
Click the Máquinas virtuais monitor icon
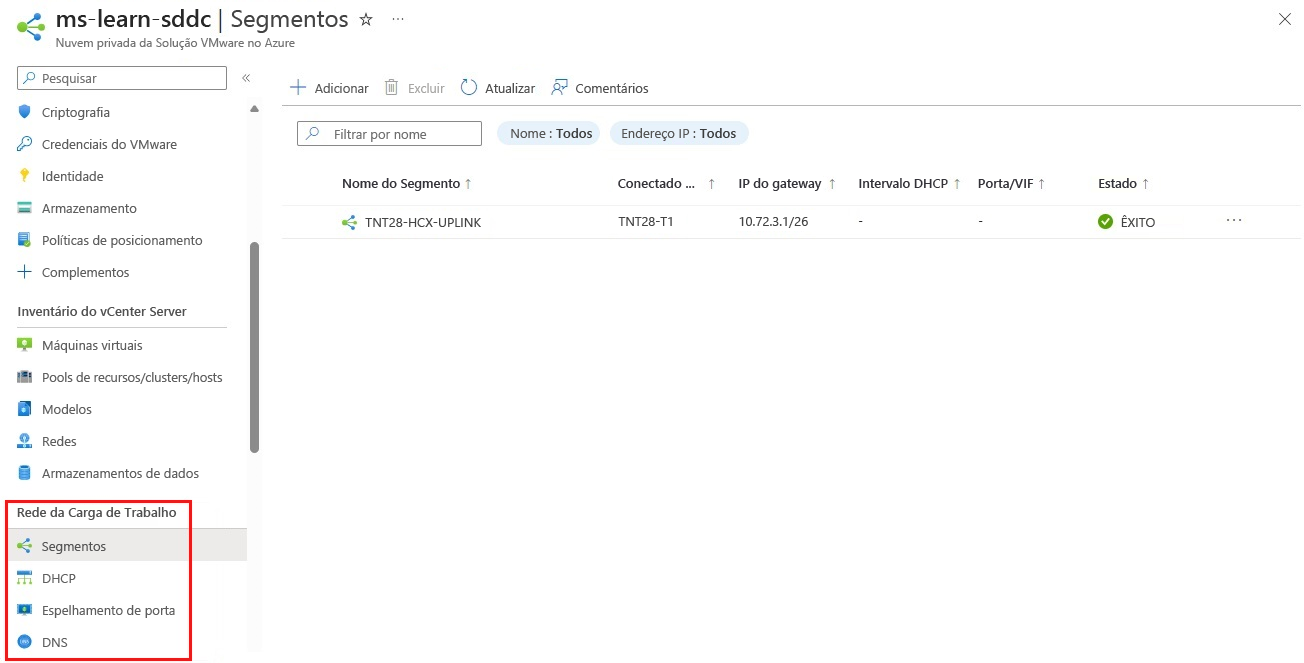[x=25, y=345]
